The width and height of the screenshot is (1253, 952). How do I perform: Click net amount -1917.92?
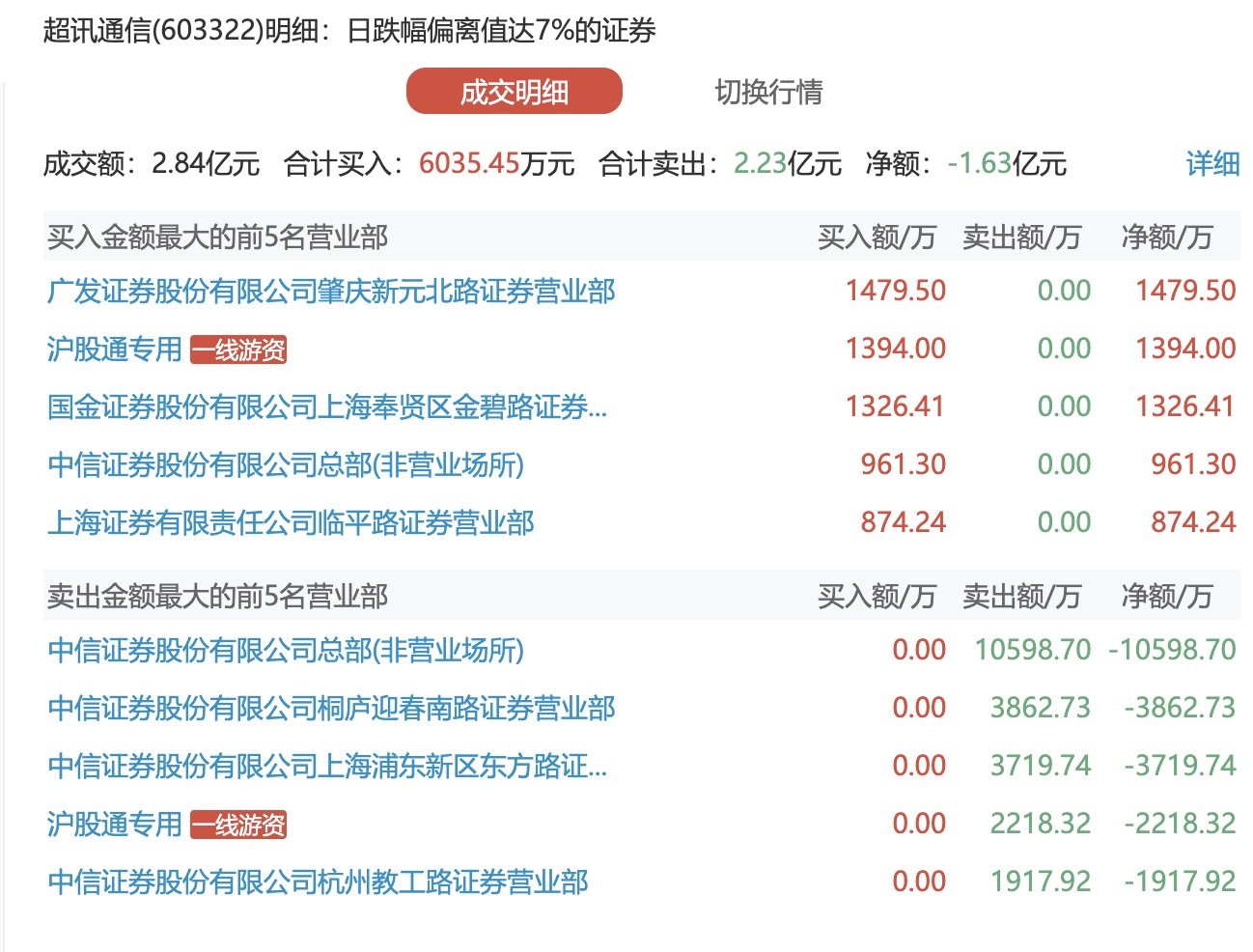[x=1180, y=882]
